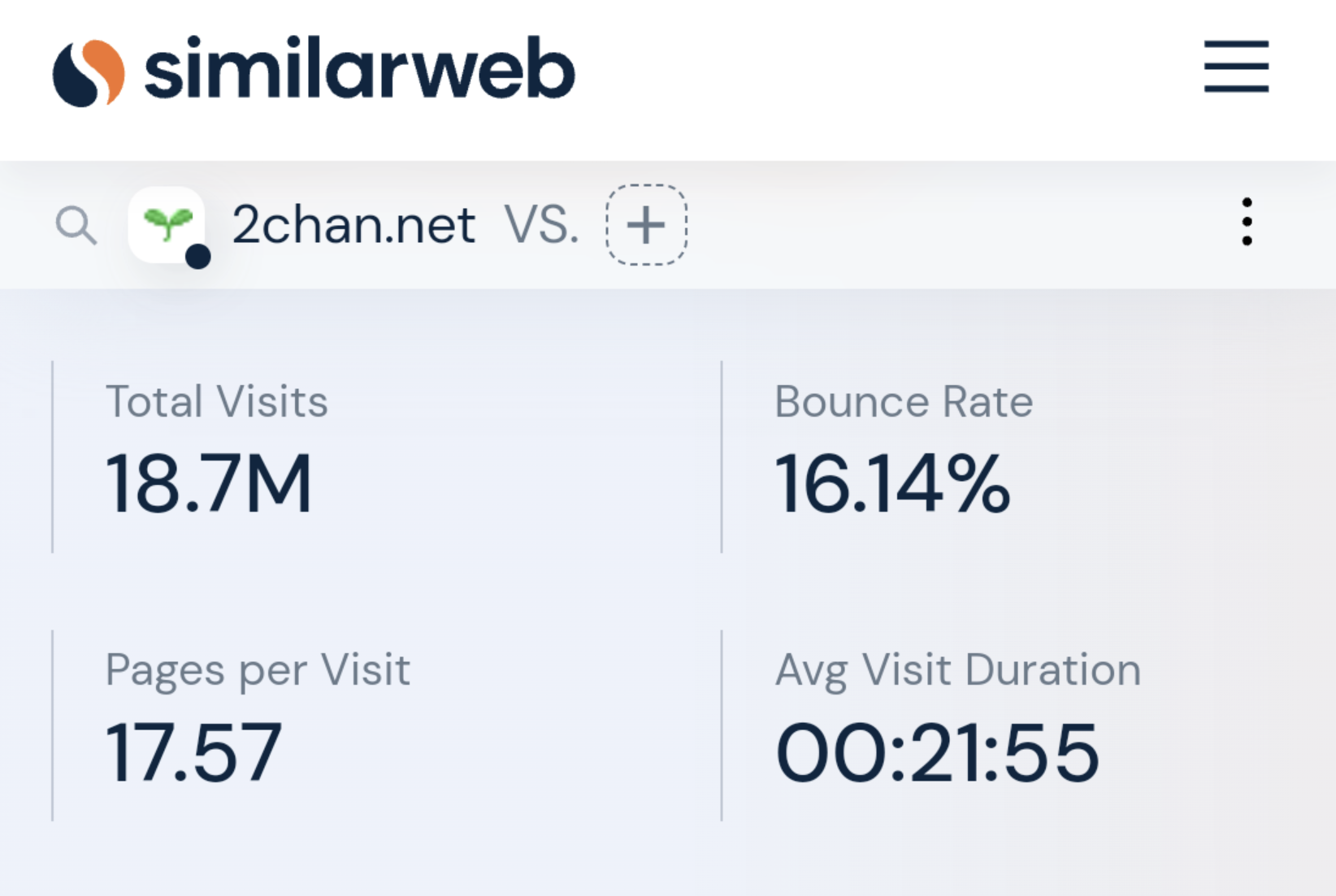Click the search magnifier icon
The image size is (1336, 896).
(76, 225)
